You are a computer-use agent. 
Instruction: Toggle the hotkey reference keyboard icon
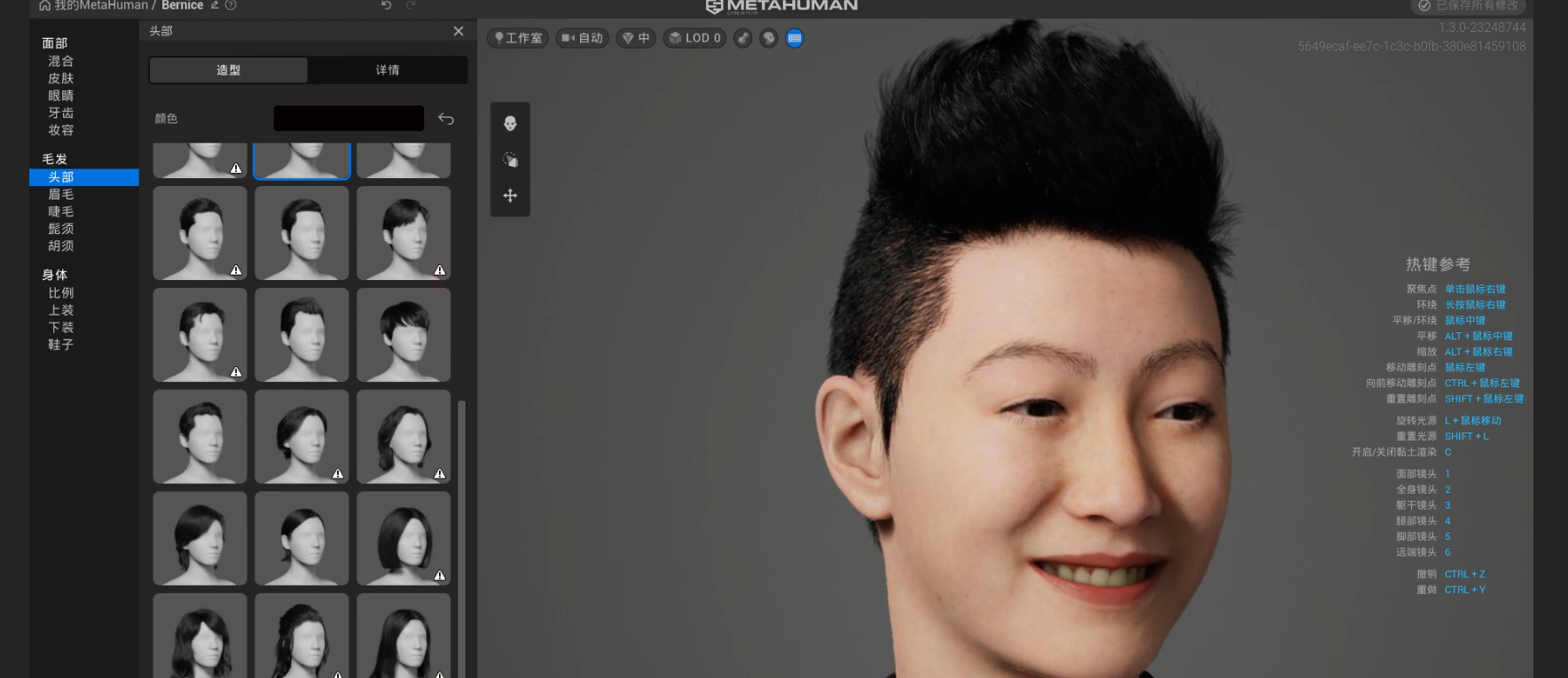click(795, 38)
